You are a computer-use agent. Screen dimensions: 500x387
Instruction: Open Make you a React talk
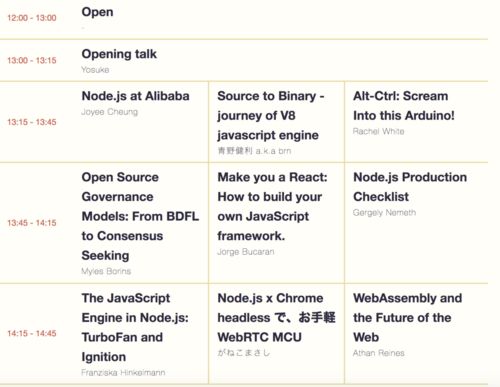point(272,206)
